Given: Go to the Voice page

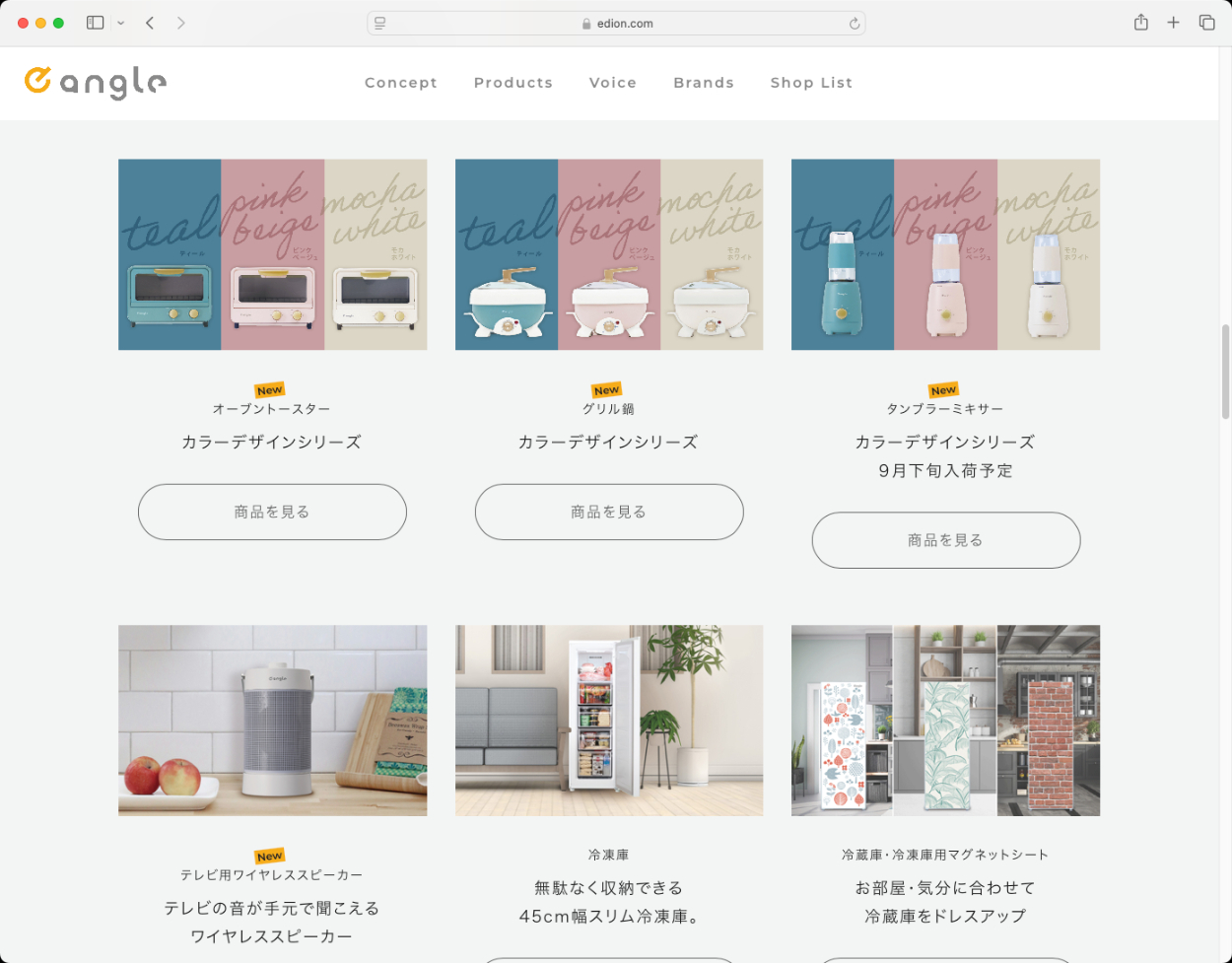Looking at the screenshot, I should [613, 83].
